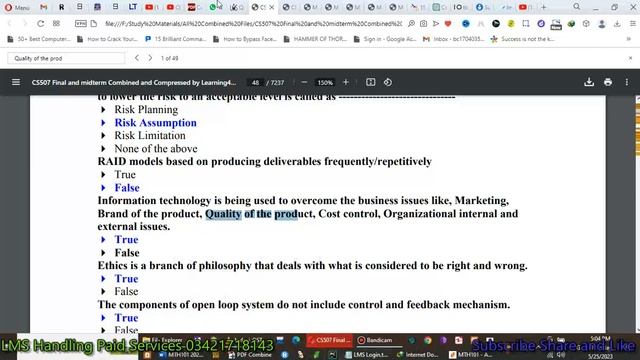Open extensions cube icon in toolbar
This screenshot has width=640, height=360.
[586, 24]
